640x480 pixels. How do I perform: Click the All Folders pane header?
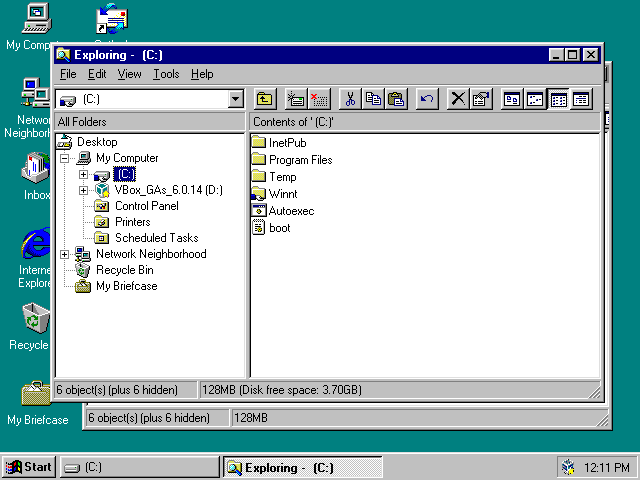150,122
